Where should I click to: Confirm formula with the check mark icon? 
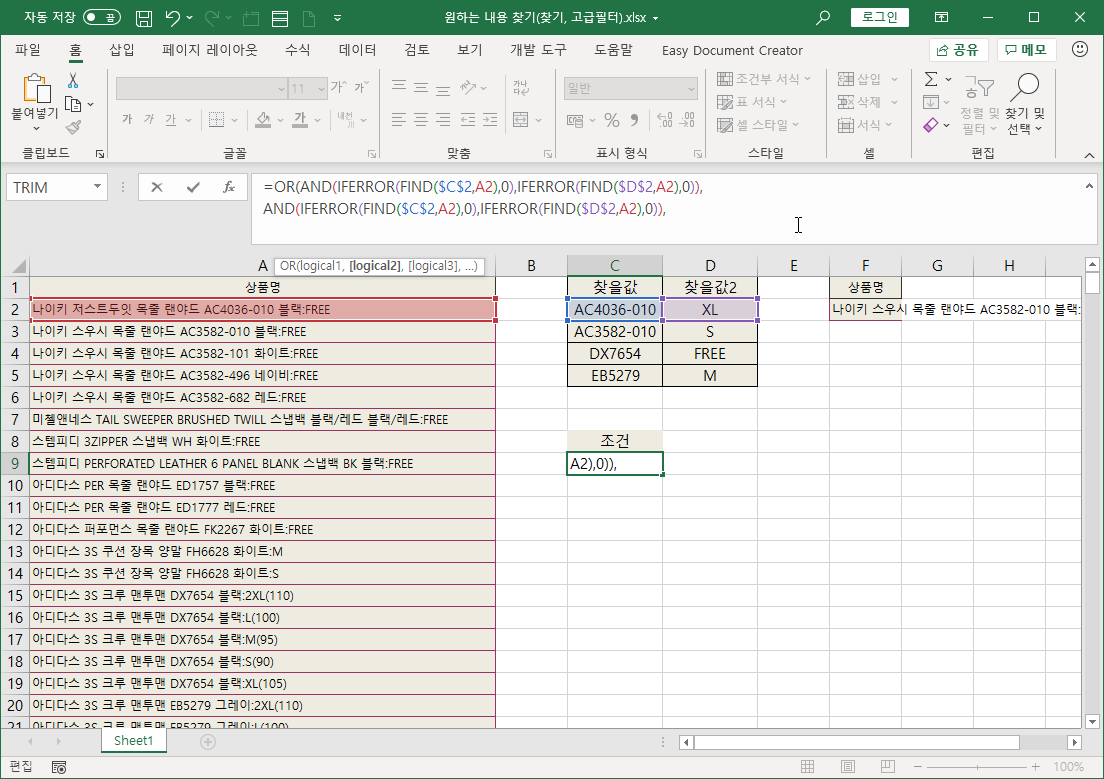(x=193, y=187)
